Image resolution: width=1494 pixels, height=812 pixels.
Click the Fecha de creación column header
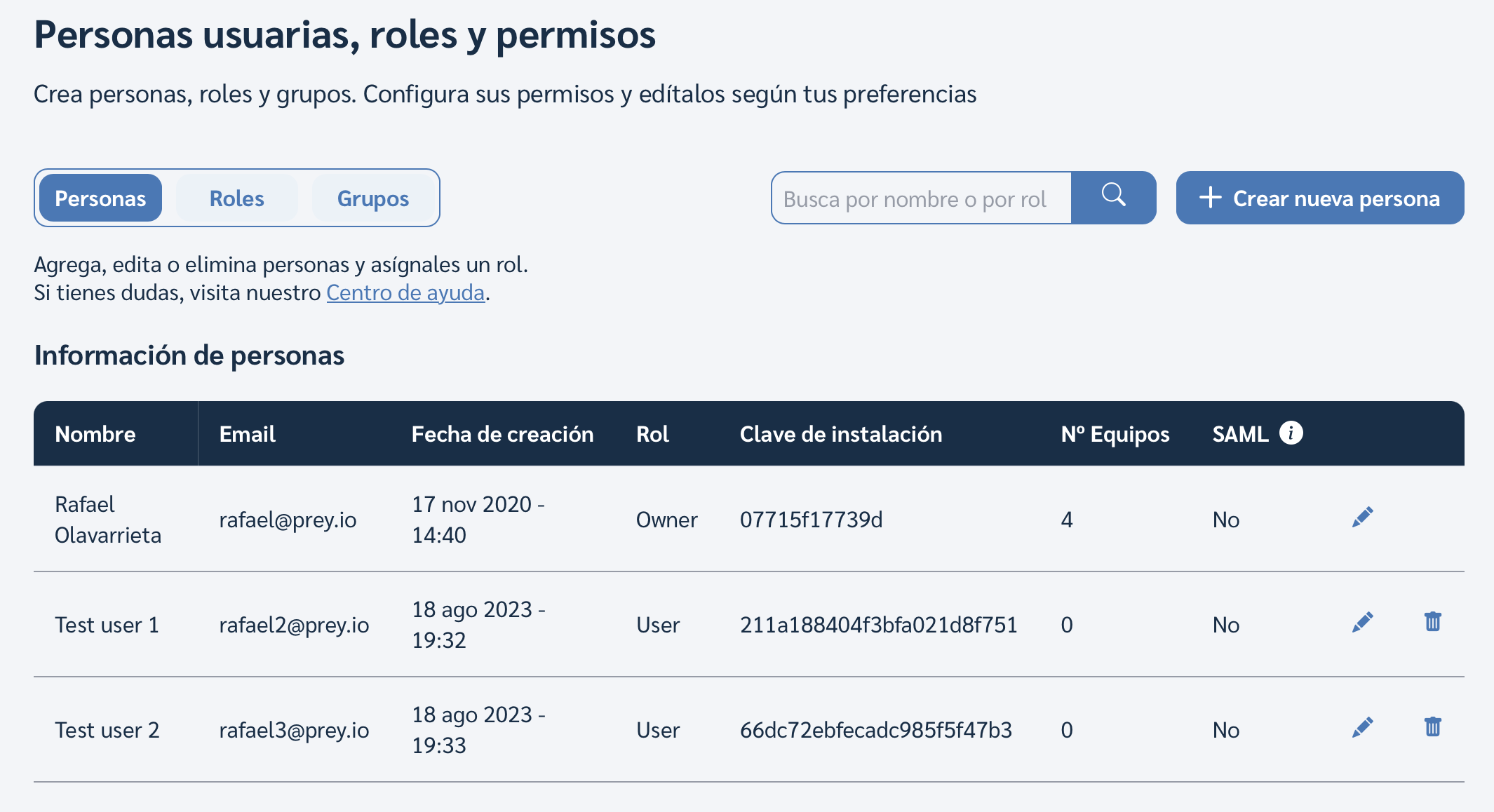[x=502, y=434]
